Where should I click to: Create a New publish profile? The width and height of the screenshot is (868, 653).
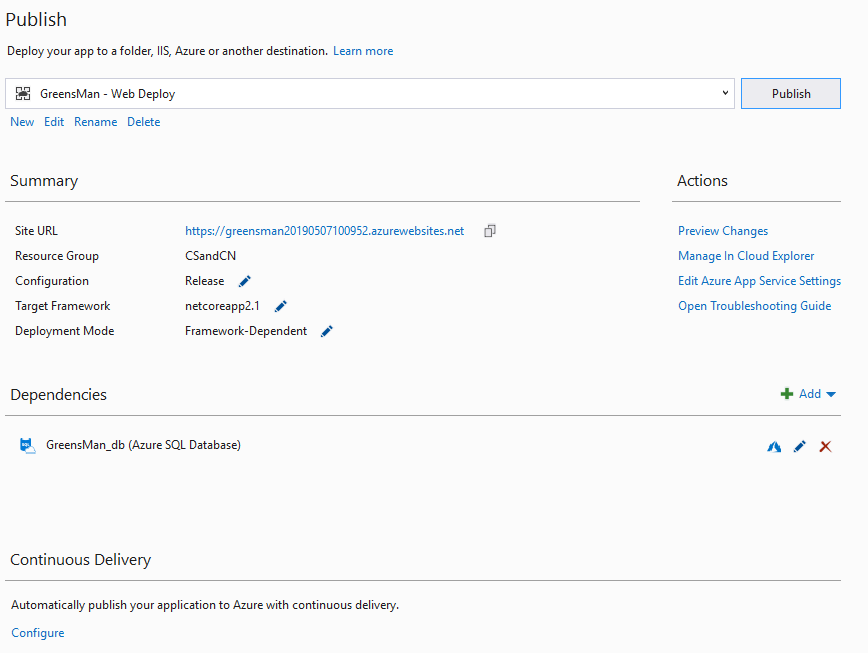(22, 122)
